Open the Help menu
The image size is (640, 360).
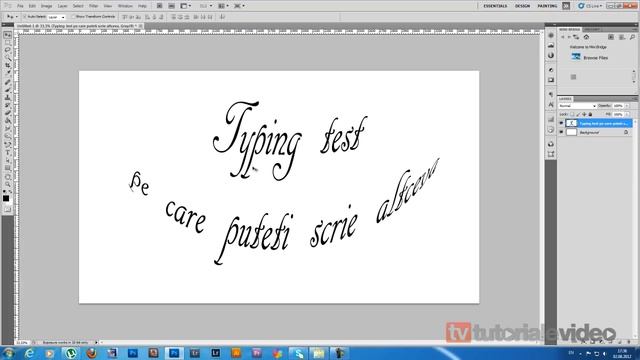142,6
